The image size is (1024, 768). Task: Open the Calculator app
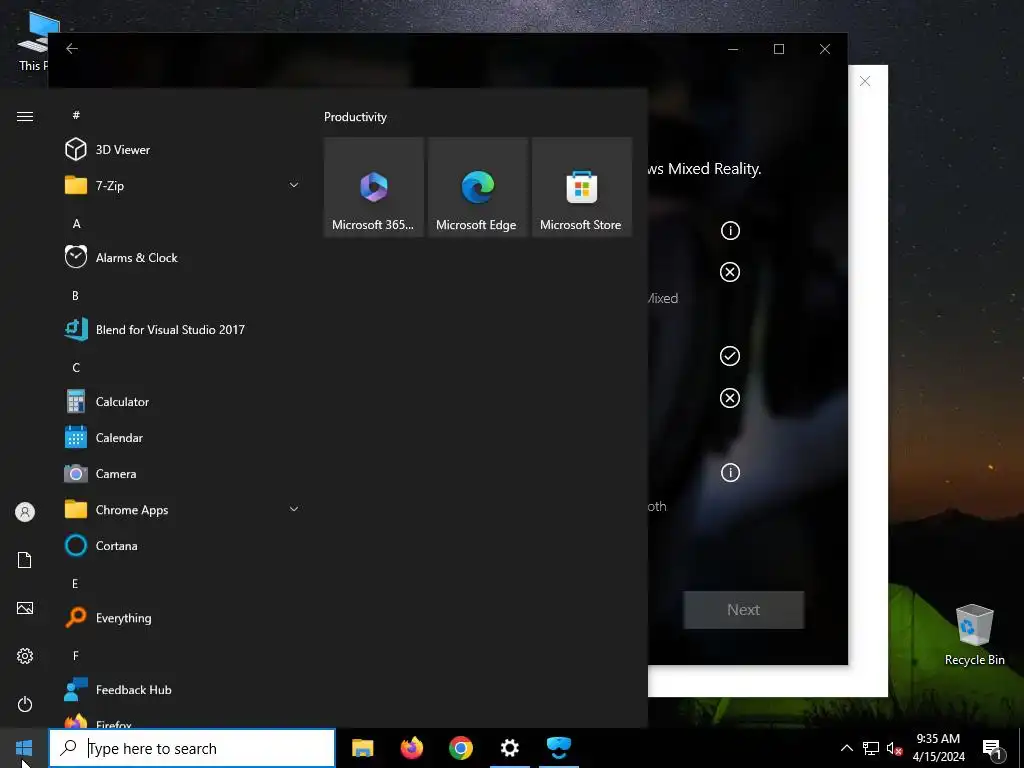(x=183, y=402)
